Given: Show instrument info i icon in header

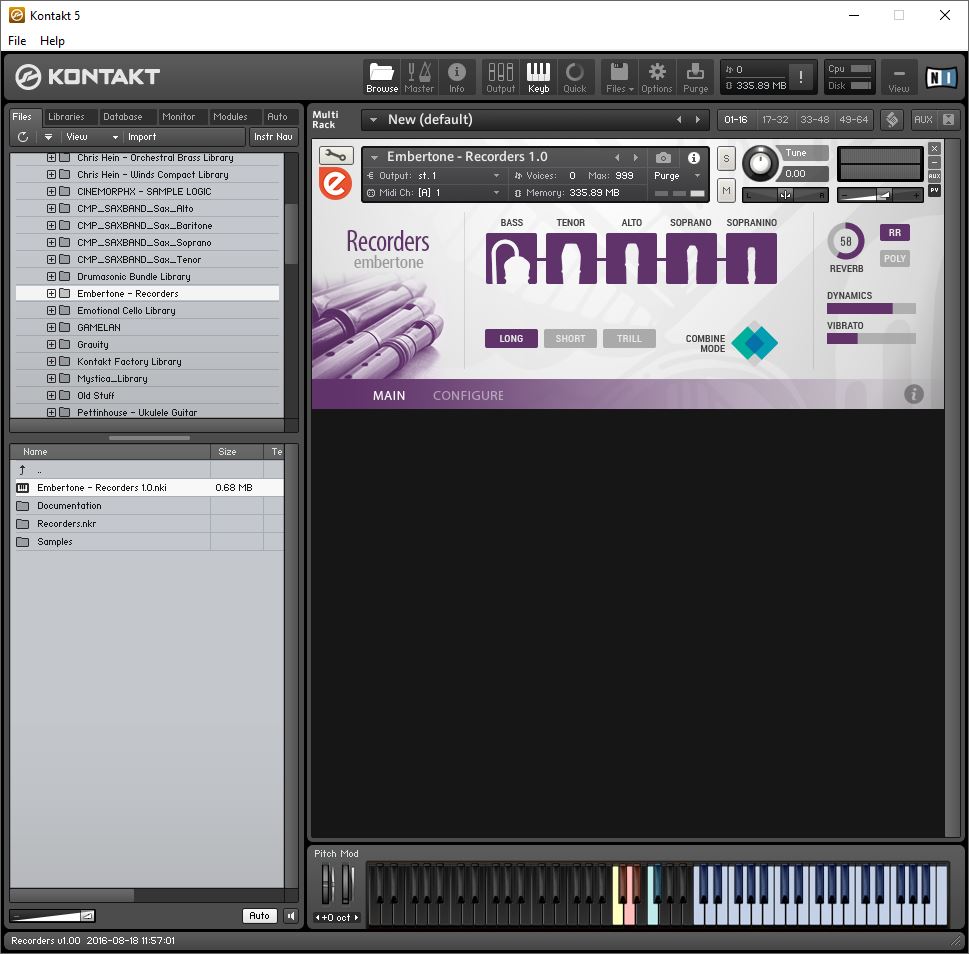Looking at the screenshot, I should (693, 158).
